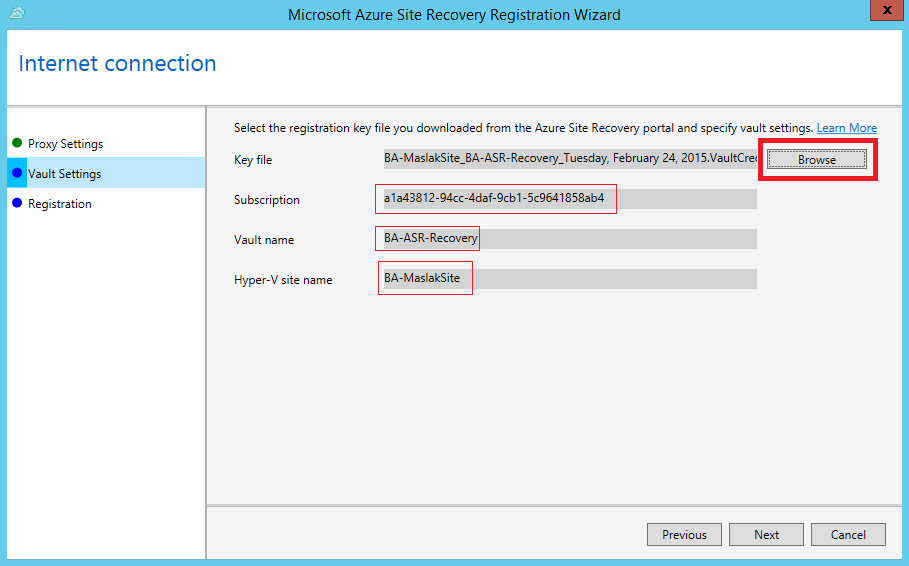Click the blue dot beside Registration
The image size is (909, 566).
[x=17, y=203]
